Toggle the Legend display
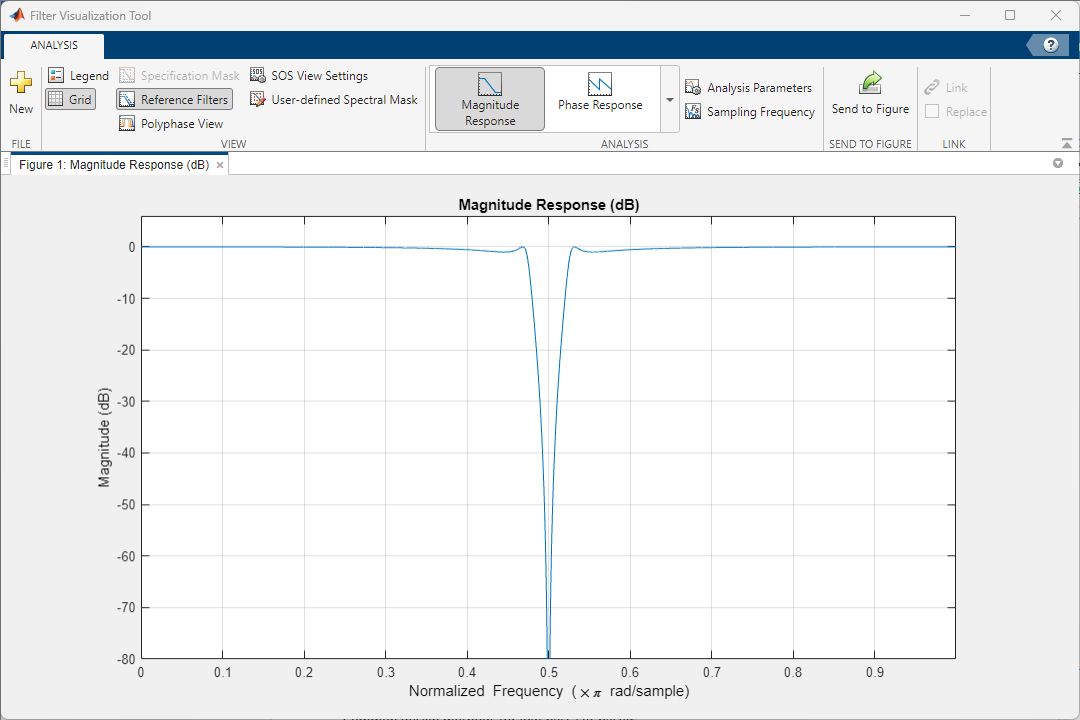The image size is (1080, 720). click(78, 76)
